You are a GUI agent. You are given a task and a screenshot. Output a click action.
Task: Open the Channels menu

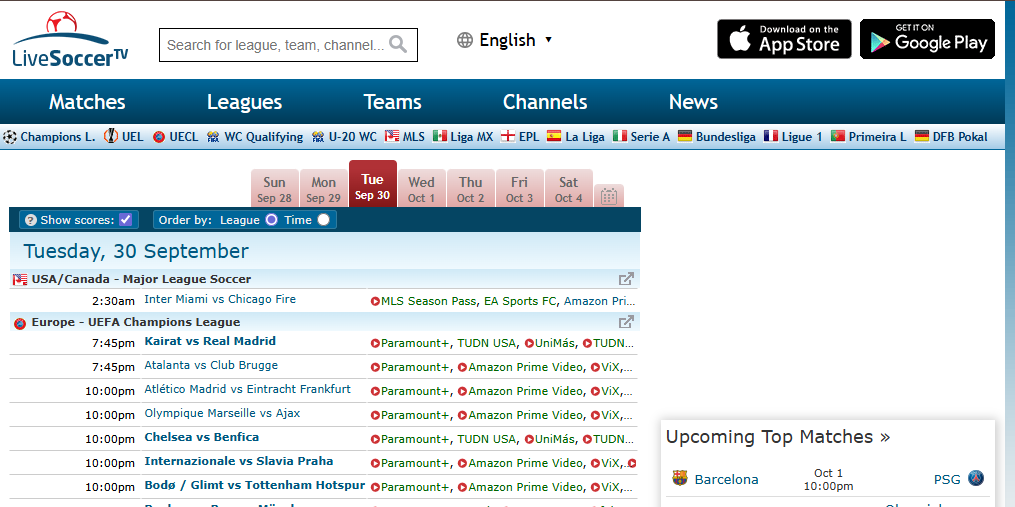[x=545, y=102]
